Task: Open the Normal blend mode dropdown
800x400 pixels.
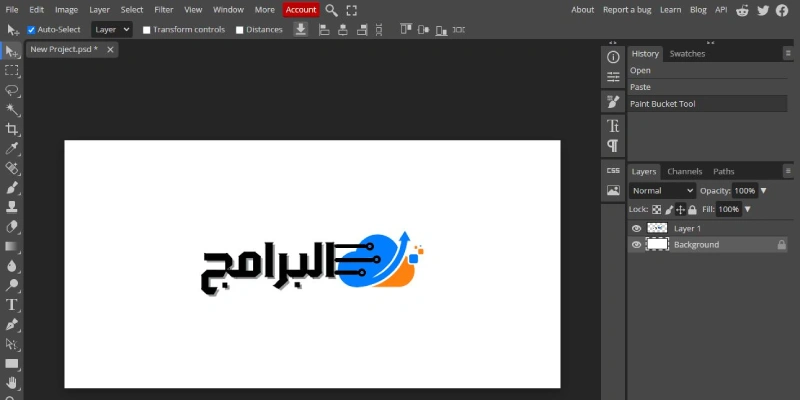Action: pyautogui.click(x=661, y=190)
